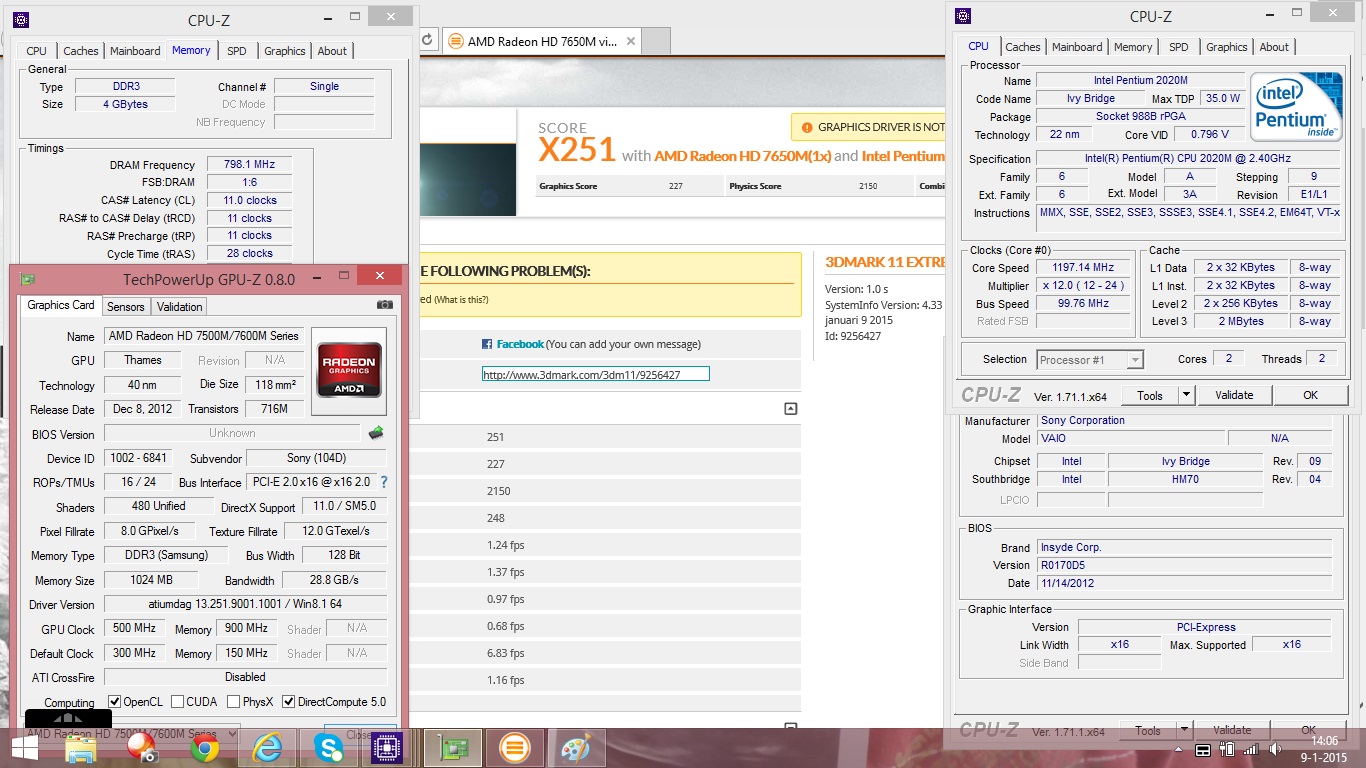Open the Tools dropdown arrow in CPU-Z
Viewport: 1366px width, 768px height.
tap(1186, 395)
